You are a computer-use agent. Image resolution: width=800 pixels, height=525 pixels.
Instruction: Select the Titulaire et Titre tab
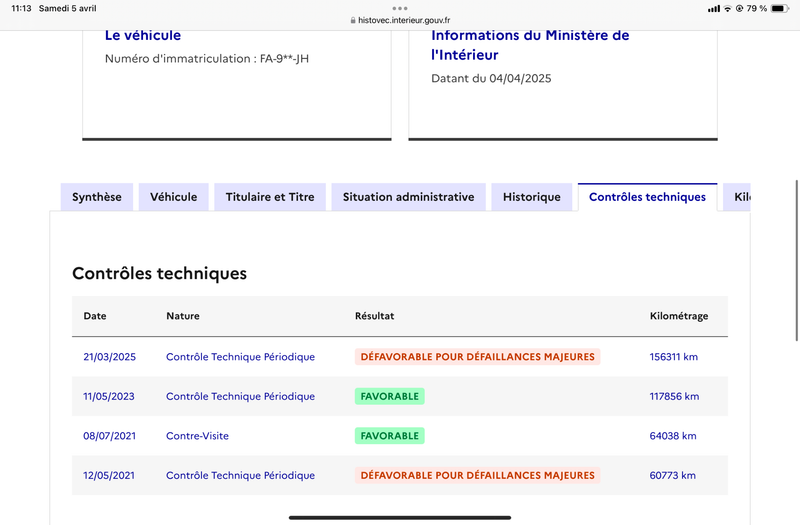pos(270,197)
